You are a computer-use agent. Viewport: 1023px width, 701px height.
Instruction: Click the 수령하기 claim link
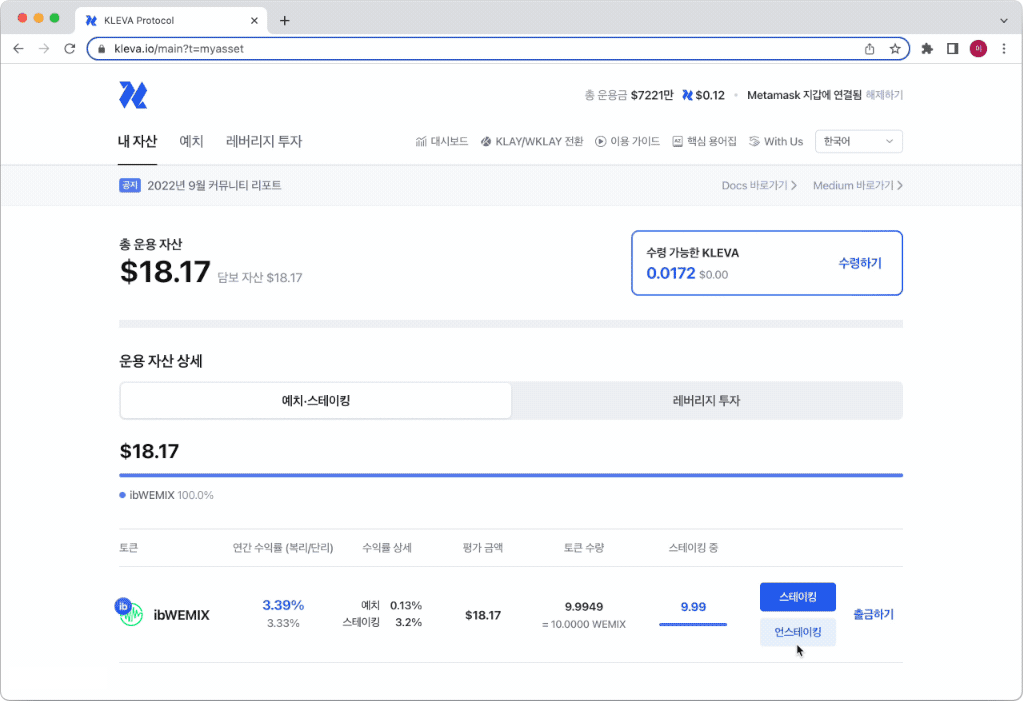(x=859, y=263)
